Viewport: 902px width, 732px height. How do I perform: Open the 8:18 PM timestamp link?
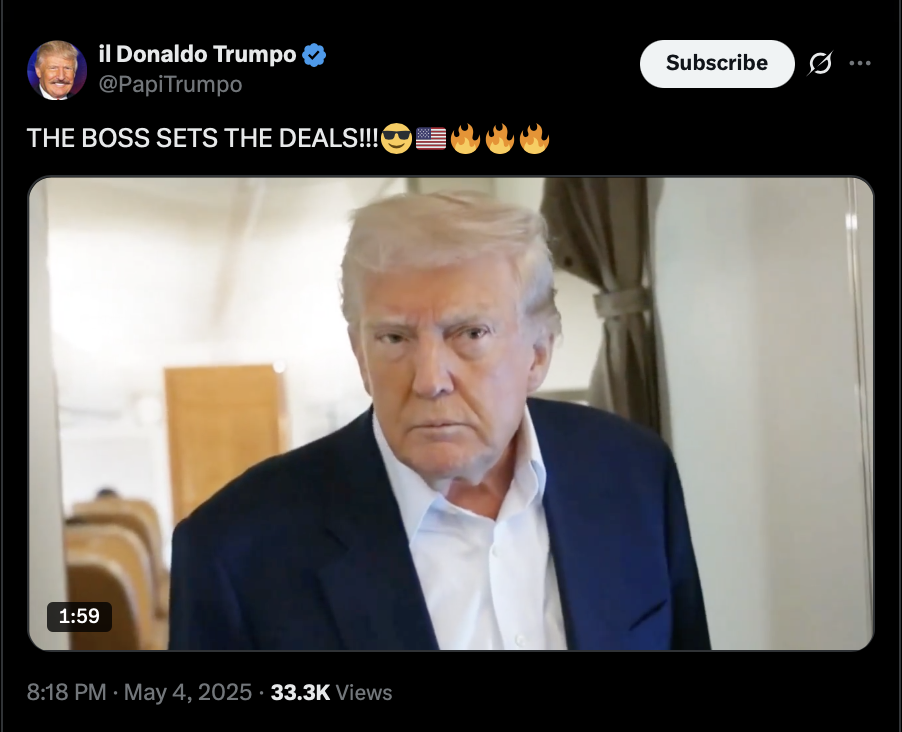tap(67, 692)
